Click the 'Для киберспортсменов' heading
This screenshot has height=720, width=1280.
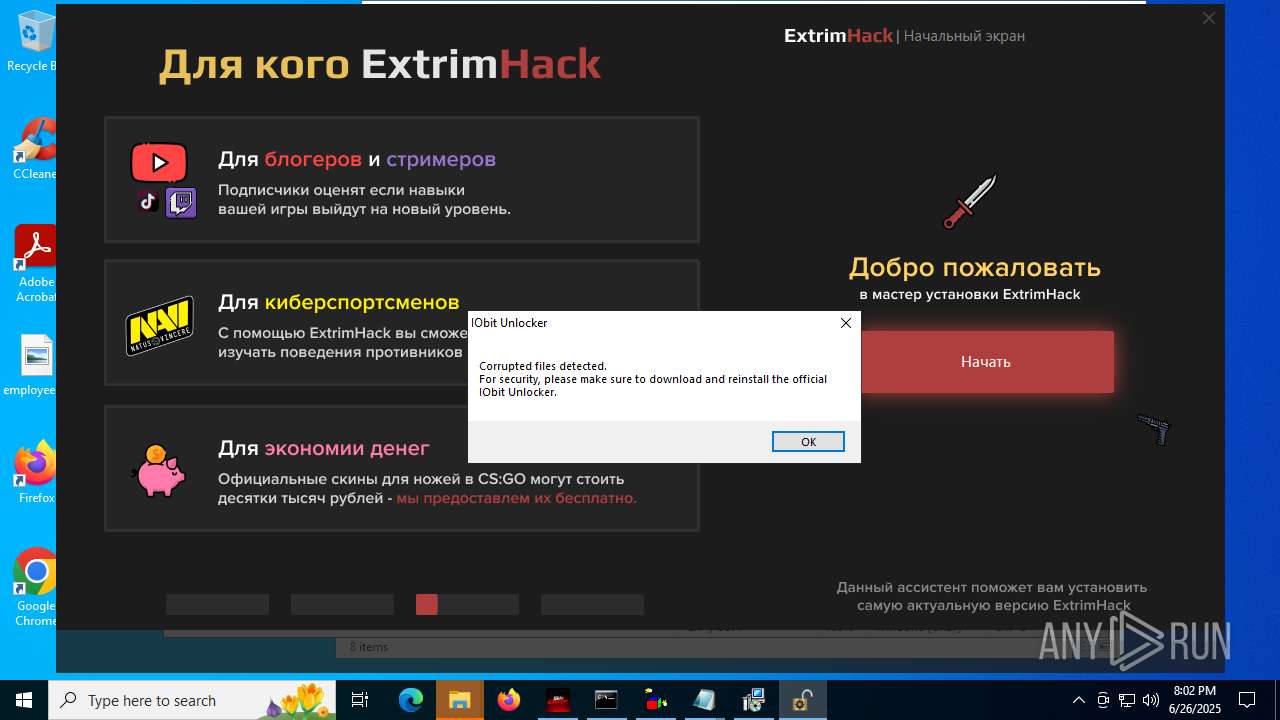(x=339, y=302)
